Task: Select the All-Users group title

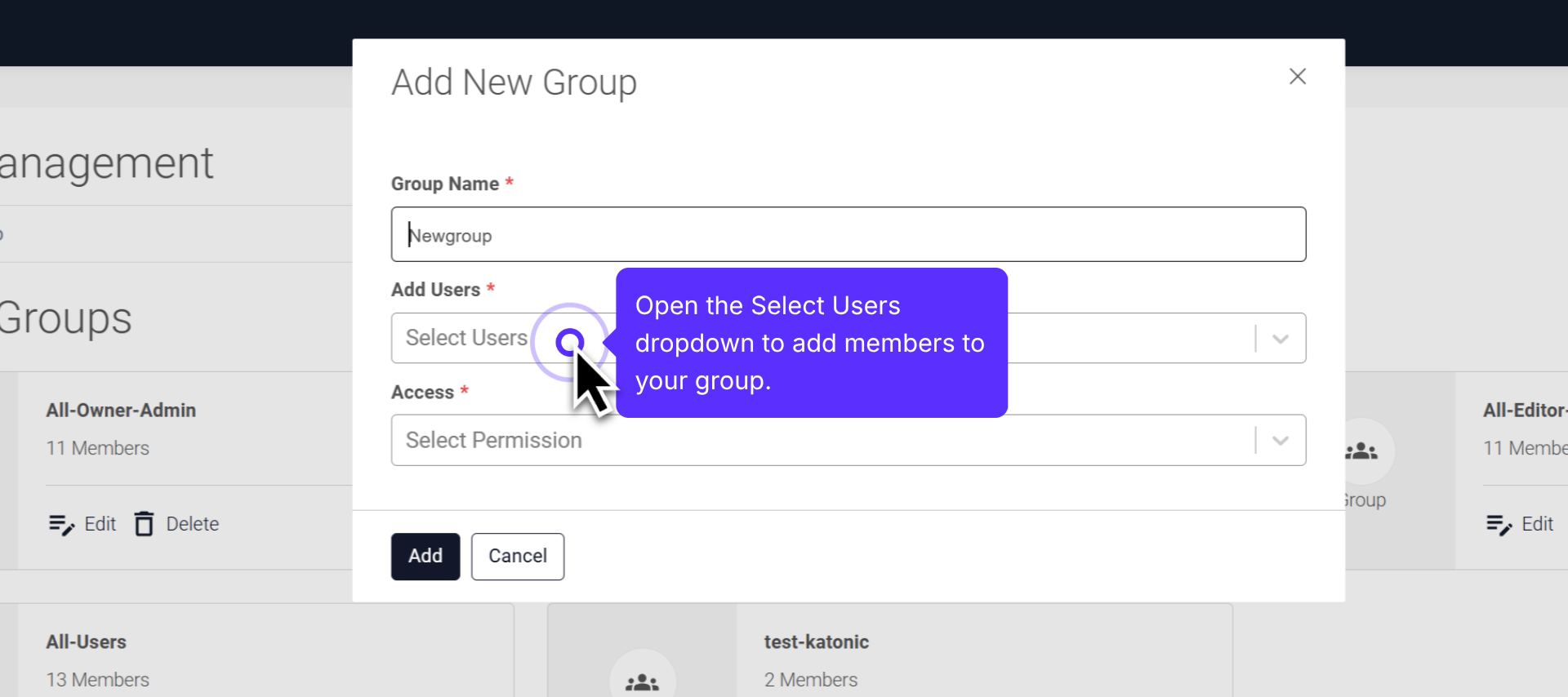Action: [x=86, y=642]
